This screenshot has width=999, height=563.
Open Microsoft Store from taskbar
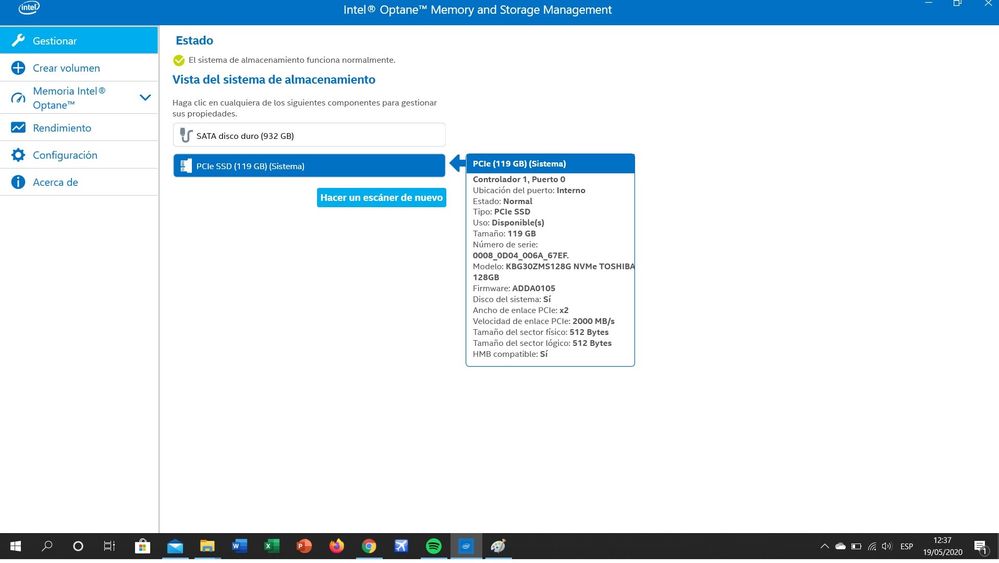pyautogui.click(x=142, y=546)
